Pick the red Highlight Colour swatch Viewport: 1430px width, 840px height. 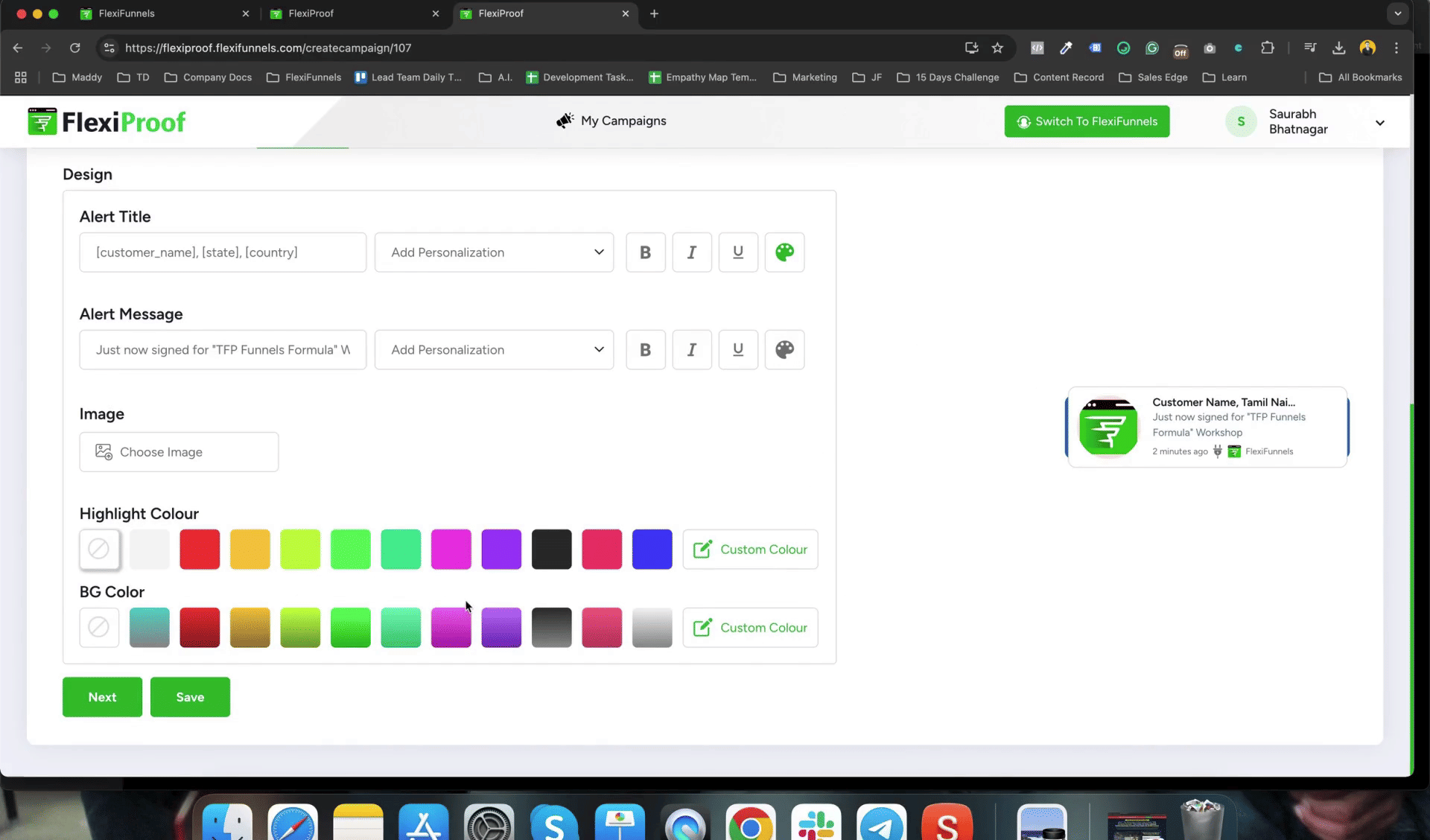pos(200,550)
